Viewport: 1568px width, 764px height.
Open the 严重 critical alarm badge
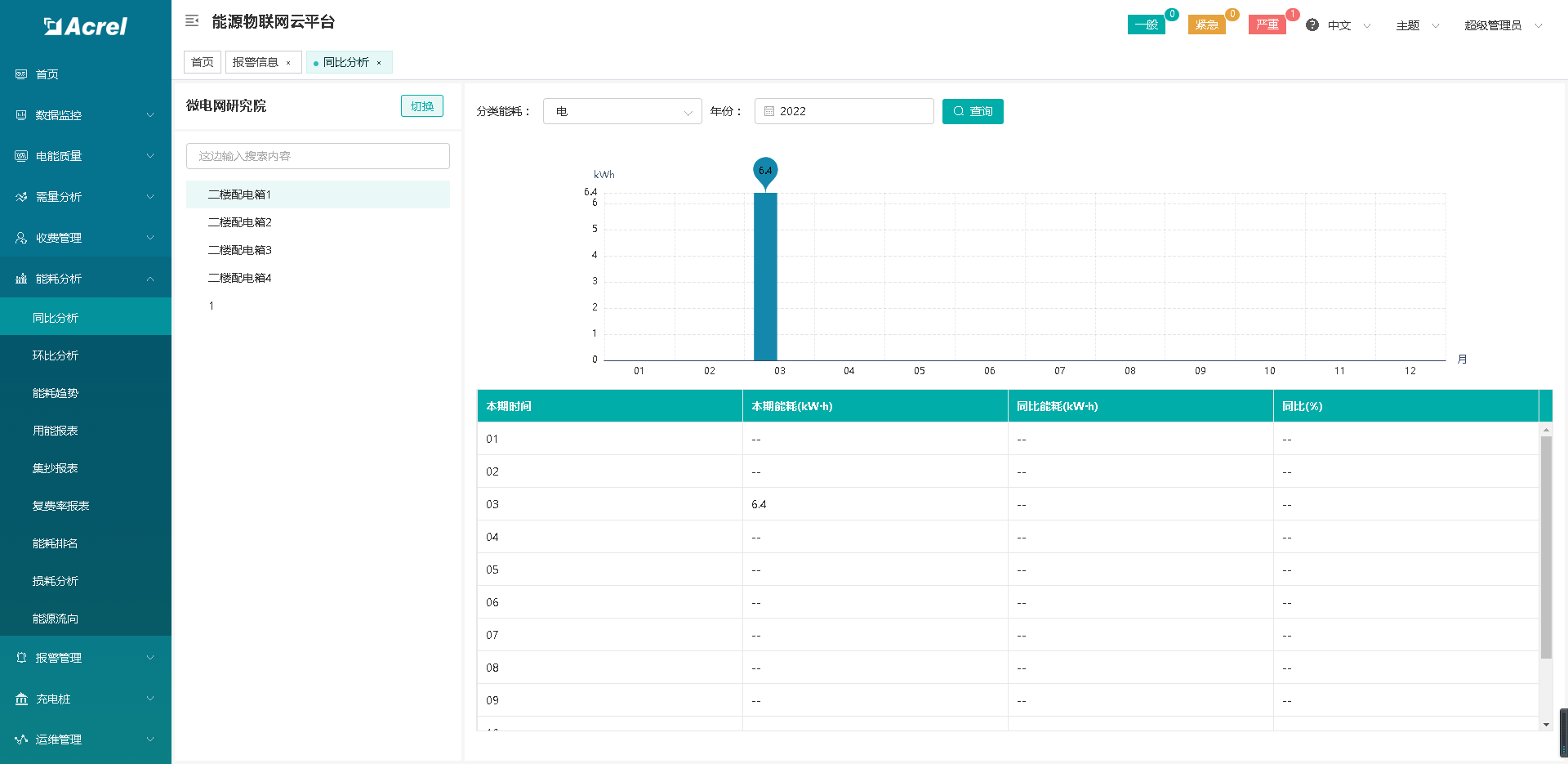pyautogui.click(x=1267, y=25)
